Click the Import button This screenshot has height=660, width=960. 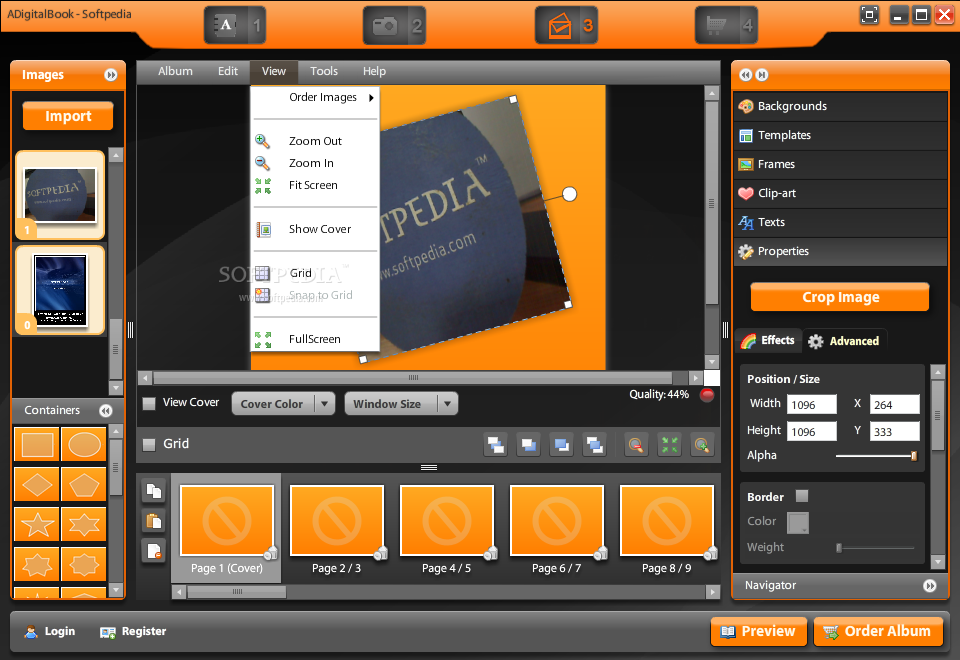tap(68, 116)
